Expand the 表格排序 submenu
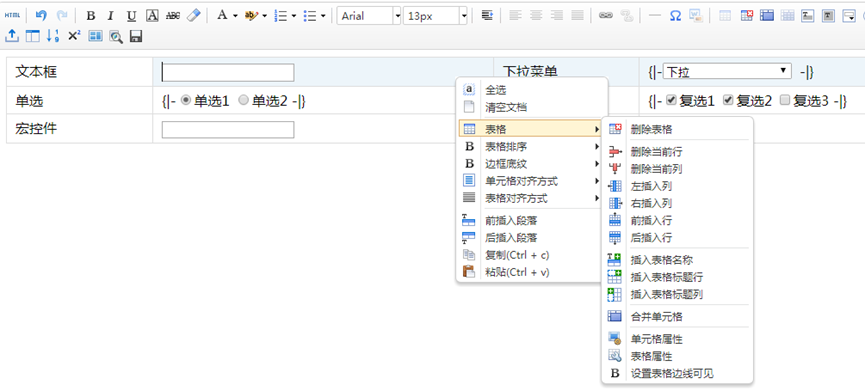This screenshot has height=391, width=865. pyautogui.click(x=530, y=147)
